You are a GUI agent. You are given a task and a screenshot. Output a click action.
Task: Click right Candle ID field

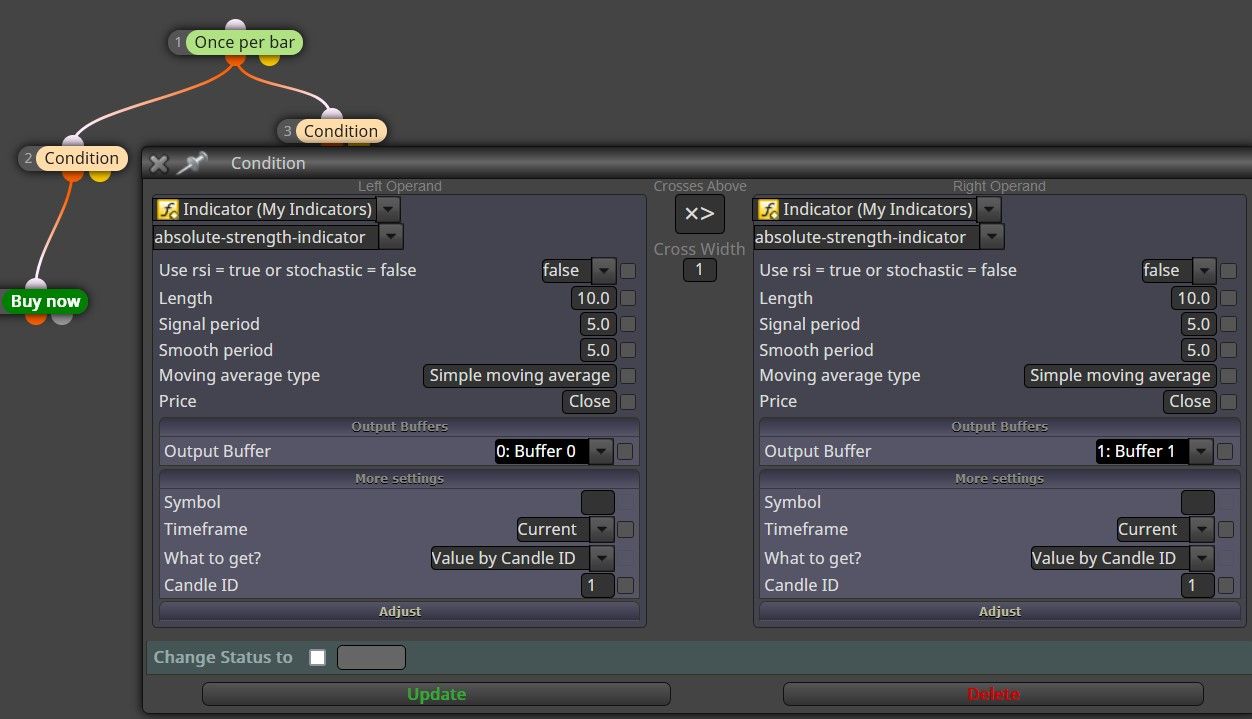(x=1198, y=585)
